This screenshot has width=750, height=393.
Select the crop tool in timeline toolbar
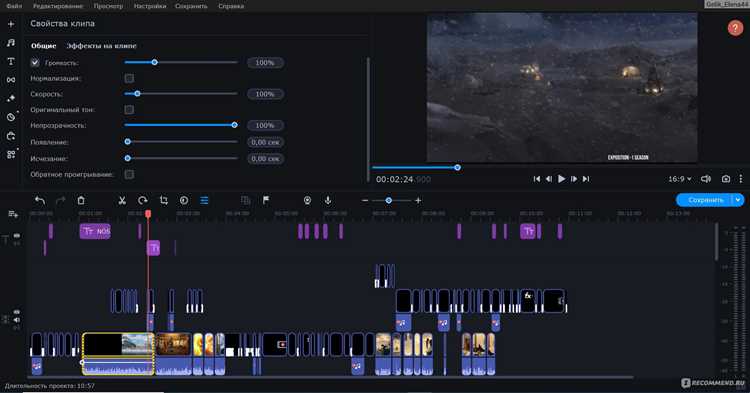(164, 200)
